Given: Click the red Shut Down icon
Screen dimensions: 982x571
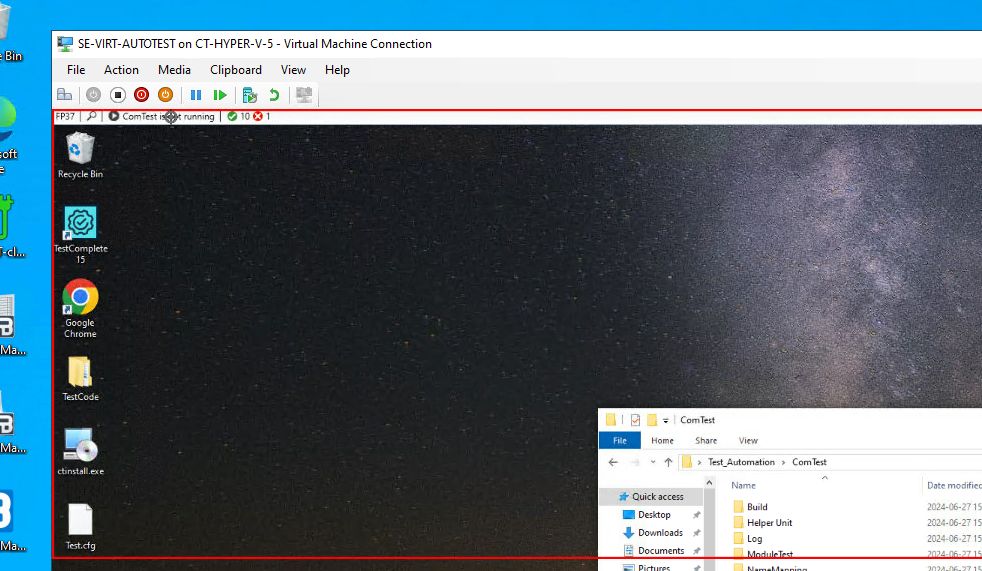Looking at the screenshot, I should pos(141,95).
